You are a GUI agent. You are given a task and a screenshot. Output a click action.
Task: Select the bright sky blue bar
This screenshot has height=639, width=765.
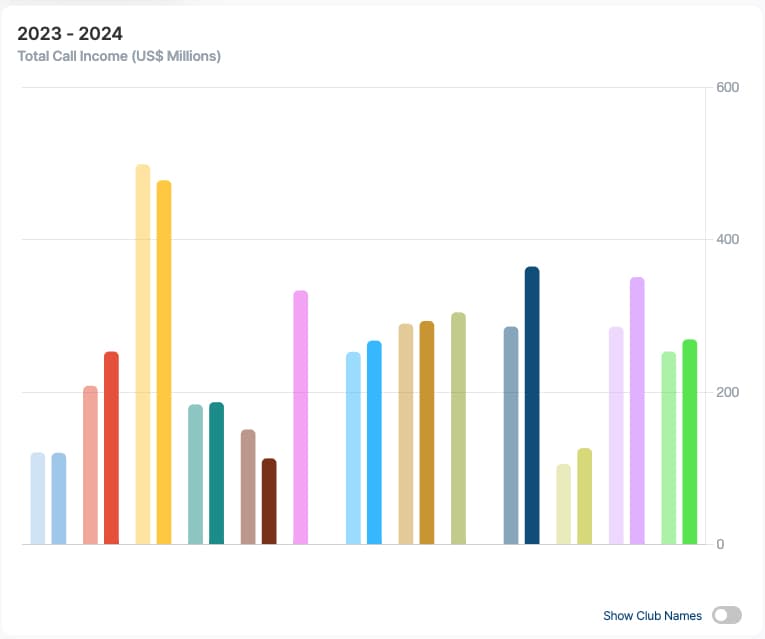(374, 443)
